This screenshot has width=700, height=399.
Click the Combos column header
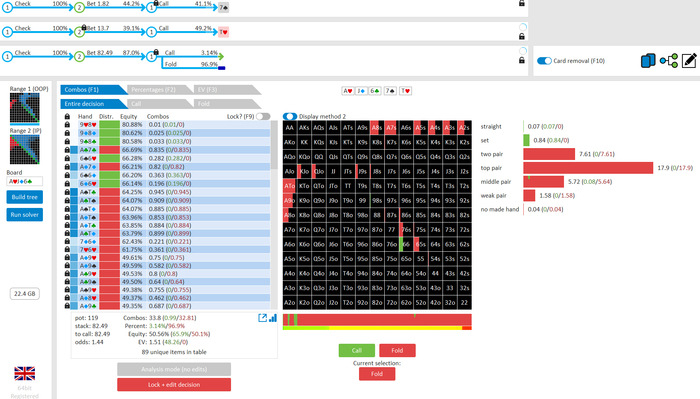[x=158, y=116]
